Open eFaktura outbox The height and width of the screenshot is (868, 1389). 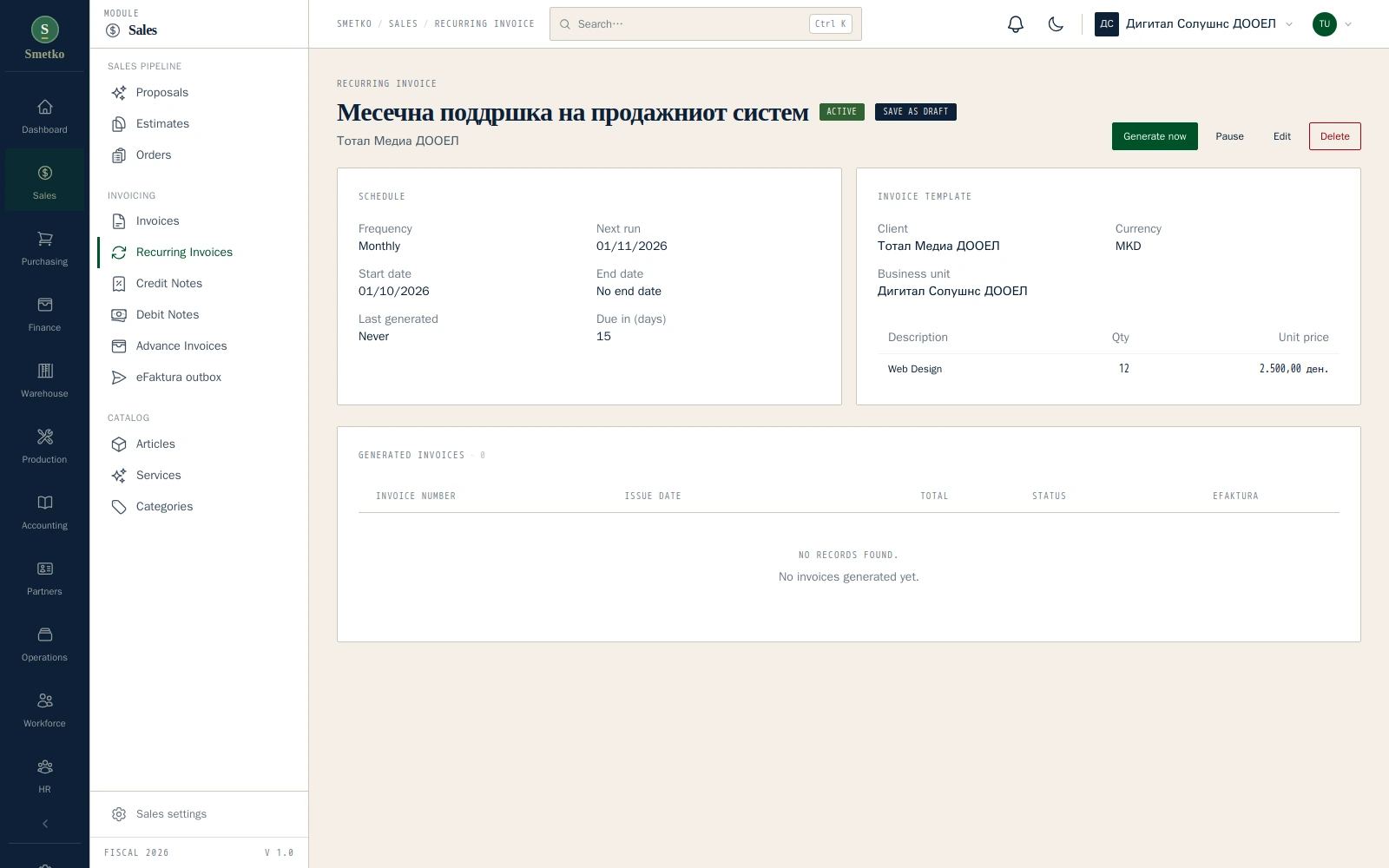[x=199, y=378]
